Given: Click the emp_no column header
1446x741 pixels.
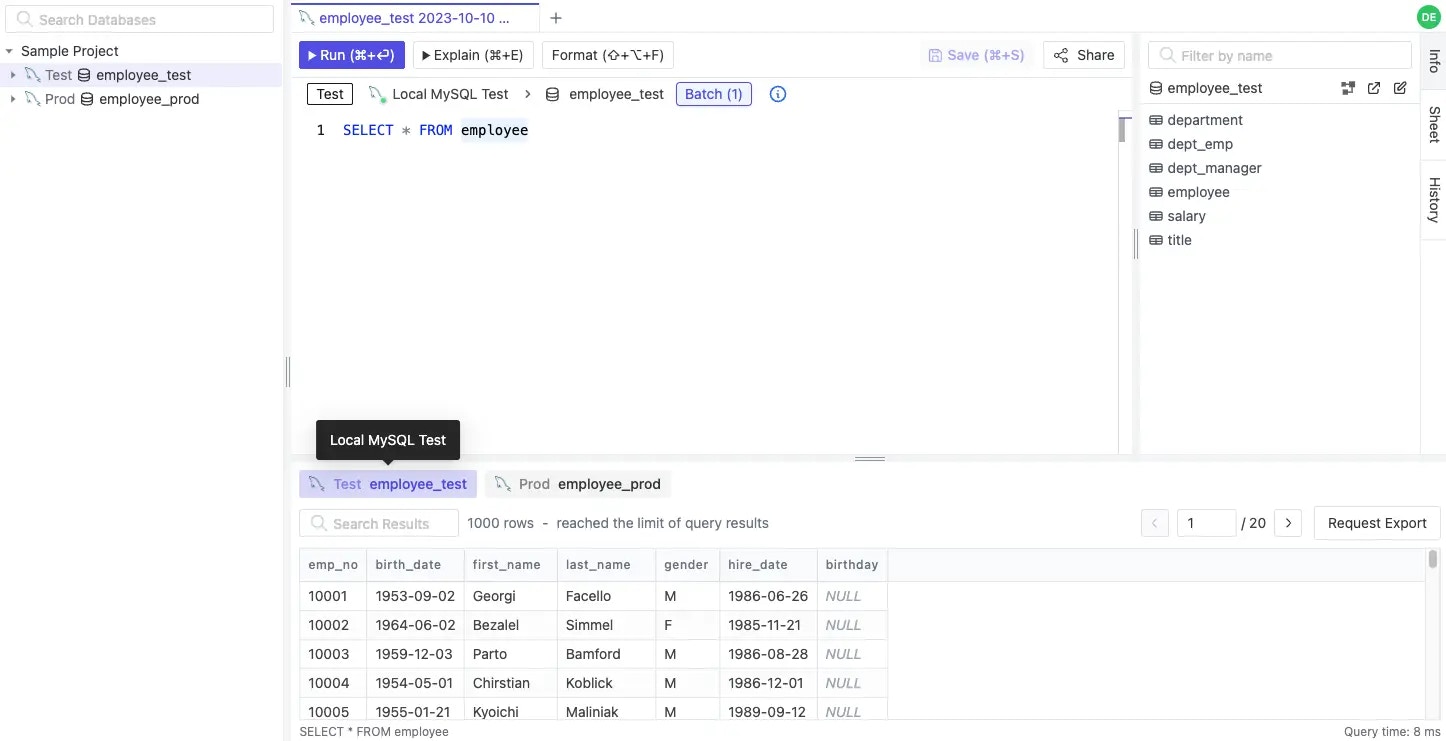Looking at the screenshot, I should pyautogui.click(x=333, y=565).
